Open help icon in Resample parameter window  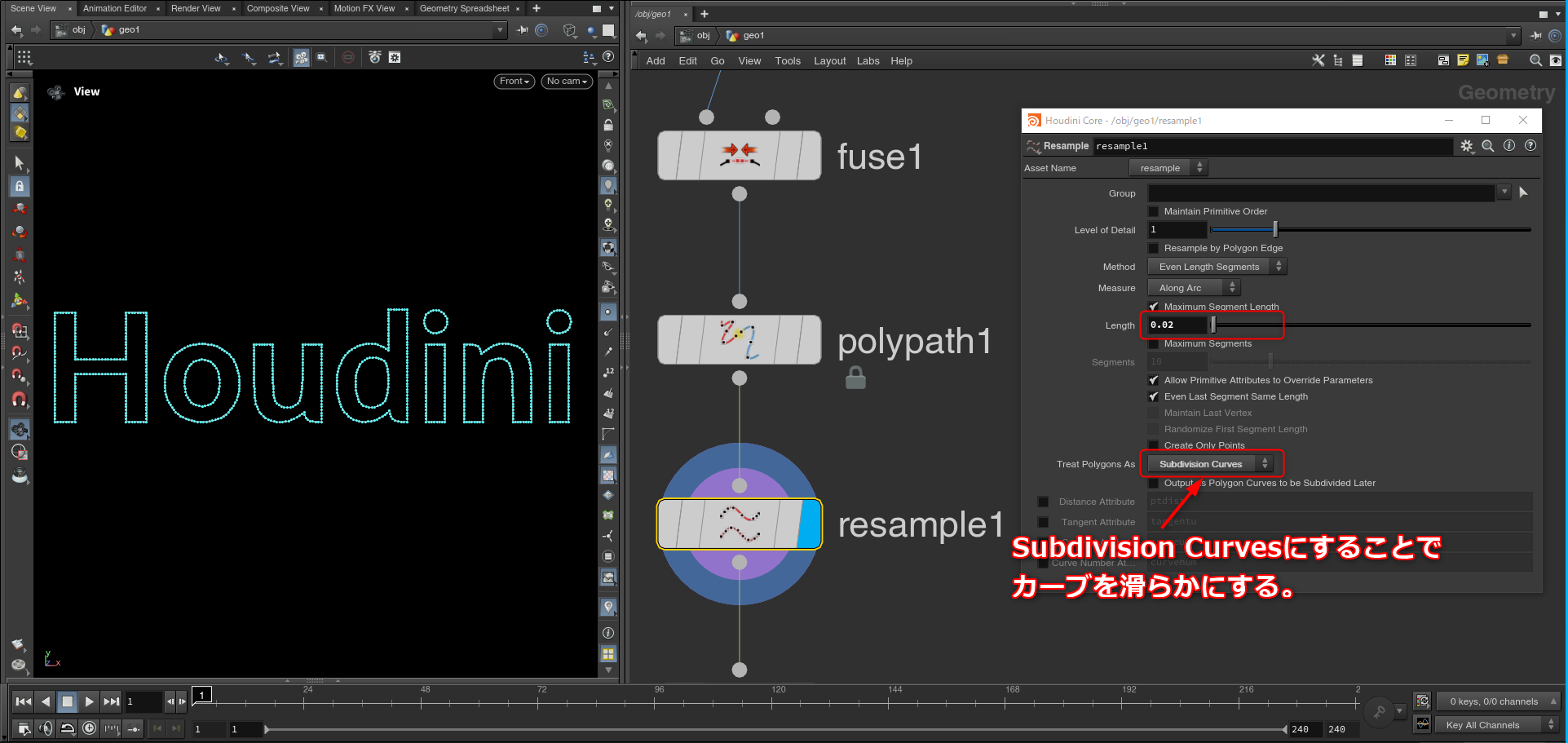click(x=1530, y=146)
